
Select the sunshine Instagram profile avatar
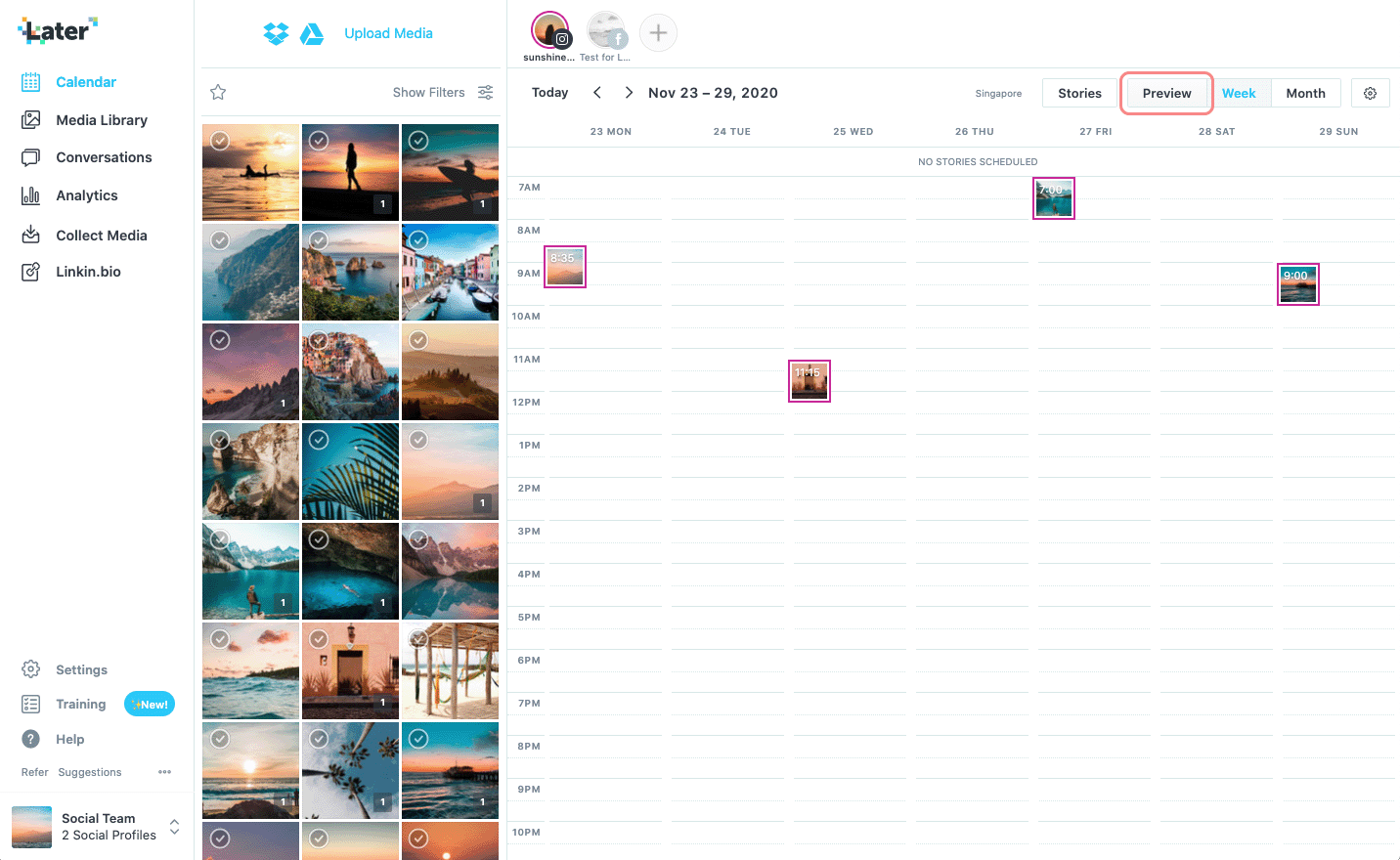(x=550, y=30)
